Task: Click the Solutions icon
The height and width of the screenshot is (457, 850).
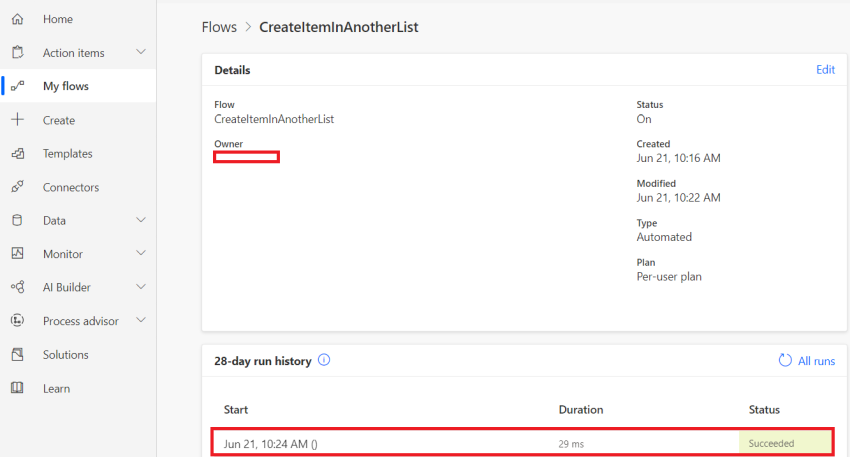Action: [17, 355]
